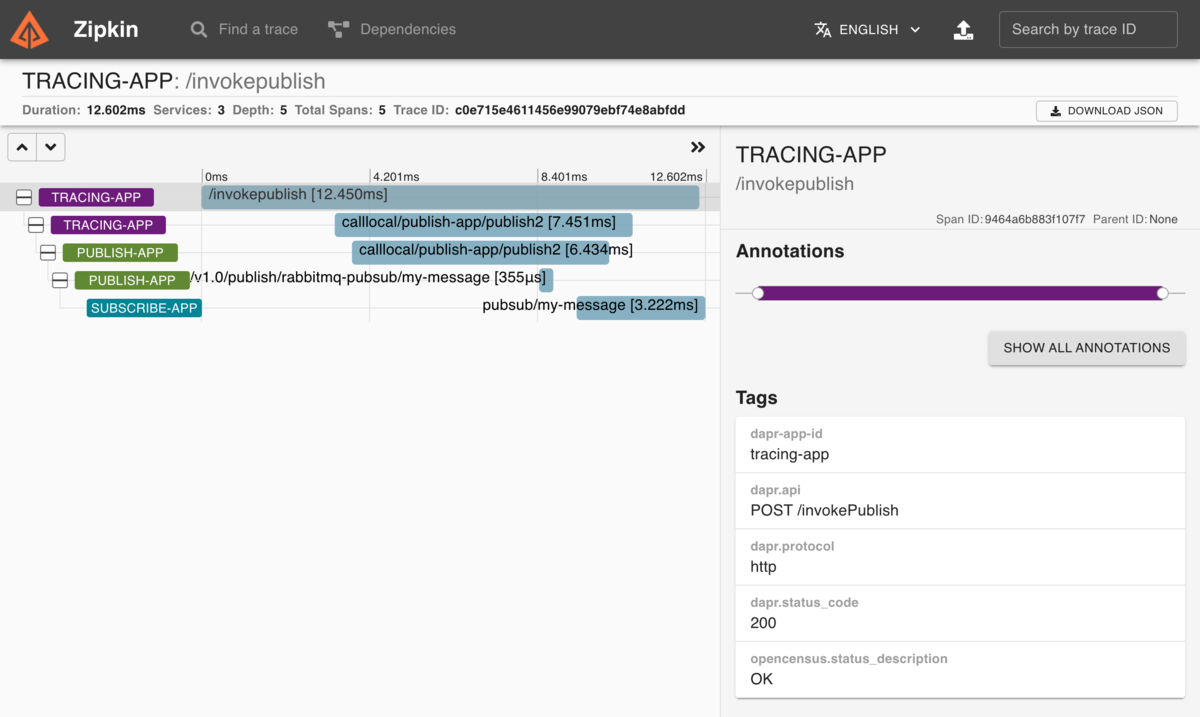Click the right annotation marker on timeline
This screenshot has height=717, width=1200.
coord(1162,293)
